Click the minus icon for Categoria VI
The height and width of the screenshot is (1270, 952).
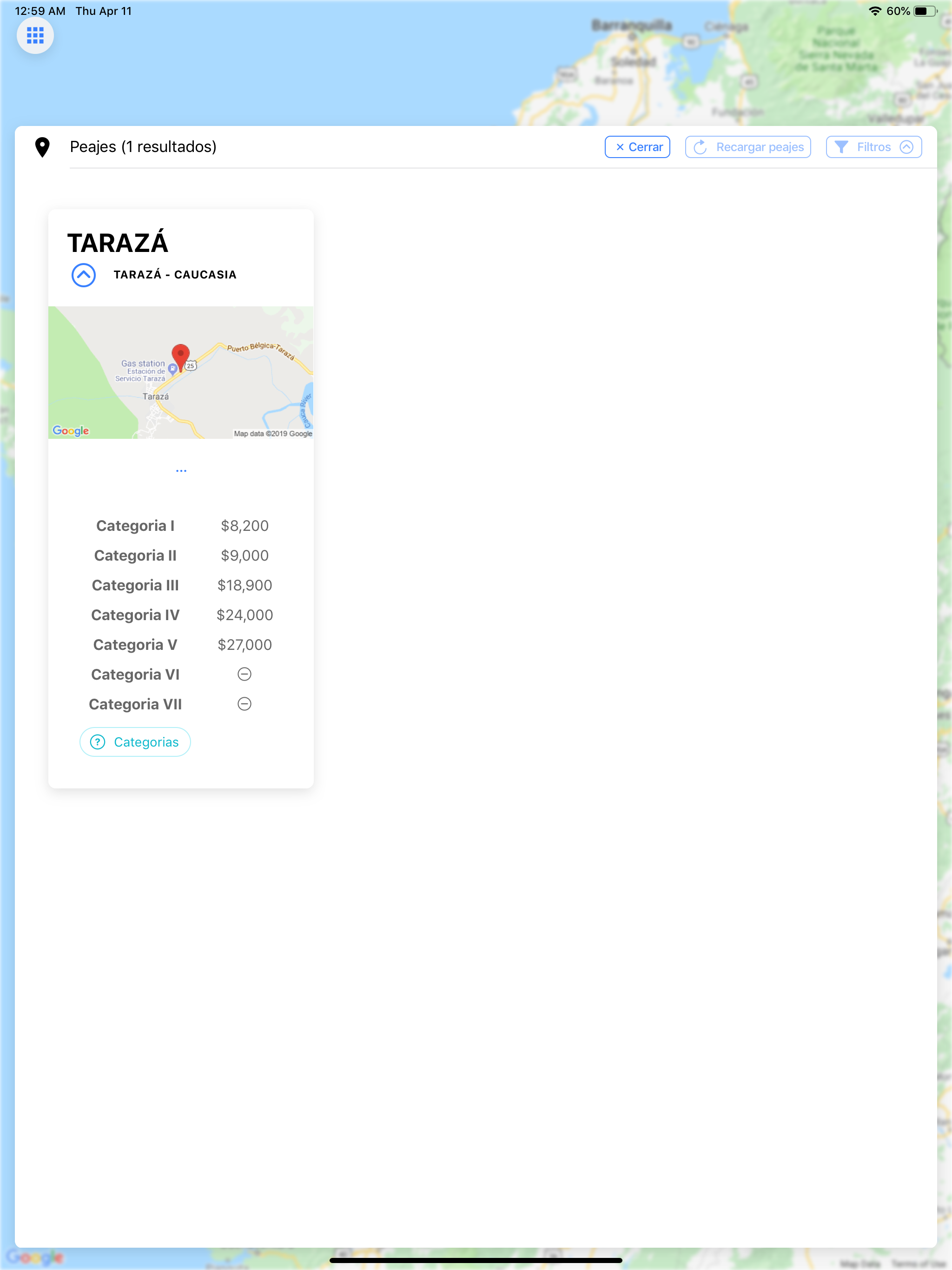pyautogui.click(x=245, y=674)
